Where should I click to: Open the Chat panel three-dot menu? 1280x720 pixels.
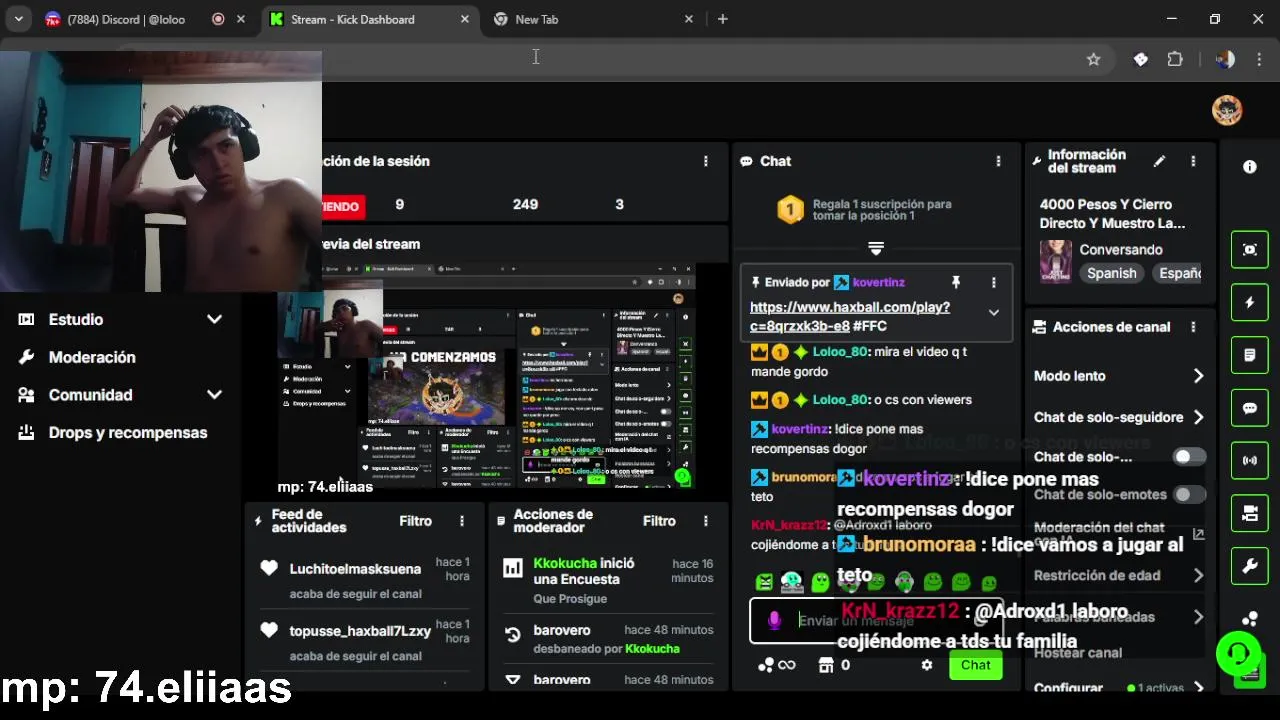click(998, 161)
